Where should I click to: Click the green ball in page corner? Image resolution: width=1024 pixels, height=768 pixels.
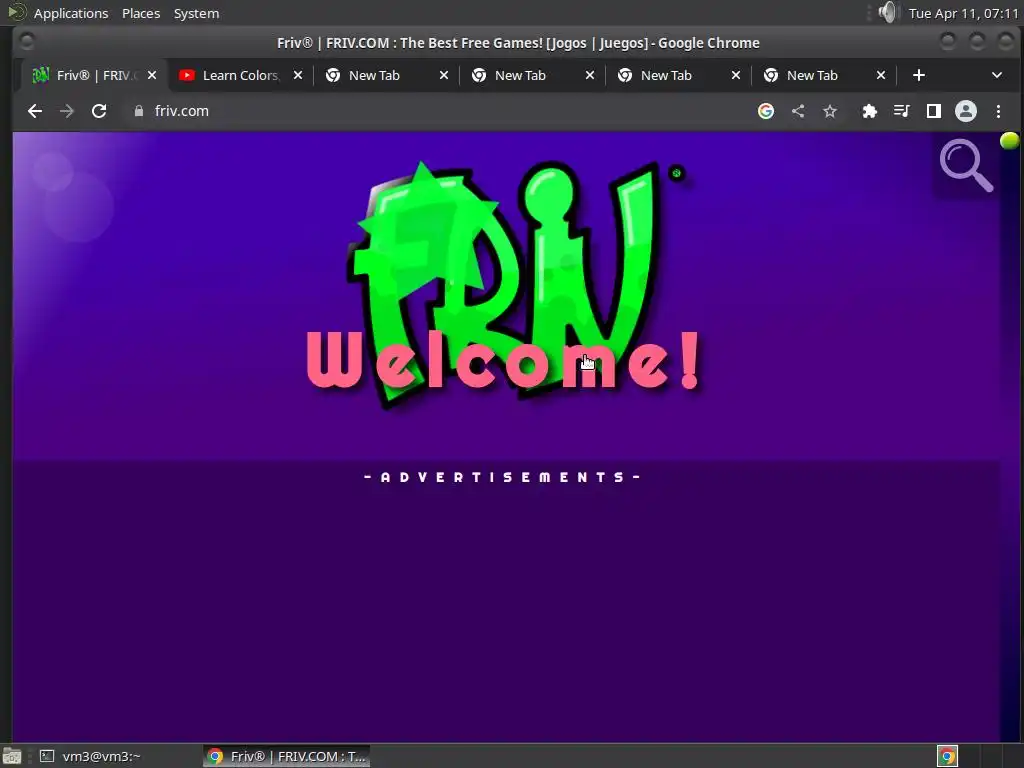[x=1010, y=140]
